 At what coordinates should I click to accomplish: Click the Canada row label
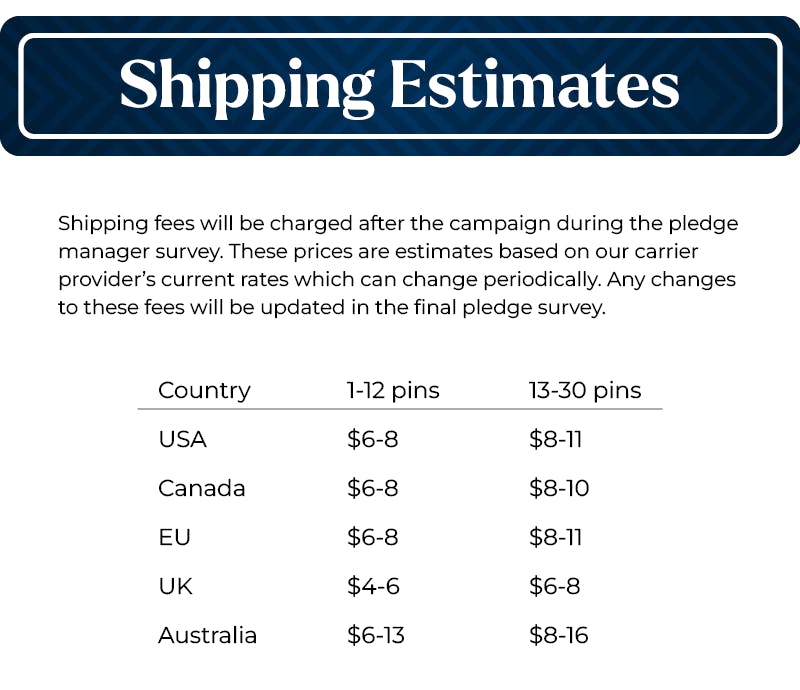(x=201, y=488)
